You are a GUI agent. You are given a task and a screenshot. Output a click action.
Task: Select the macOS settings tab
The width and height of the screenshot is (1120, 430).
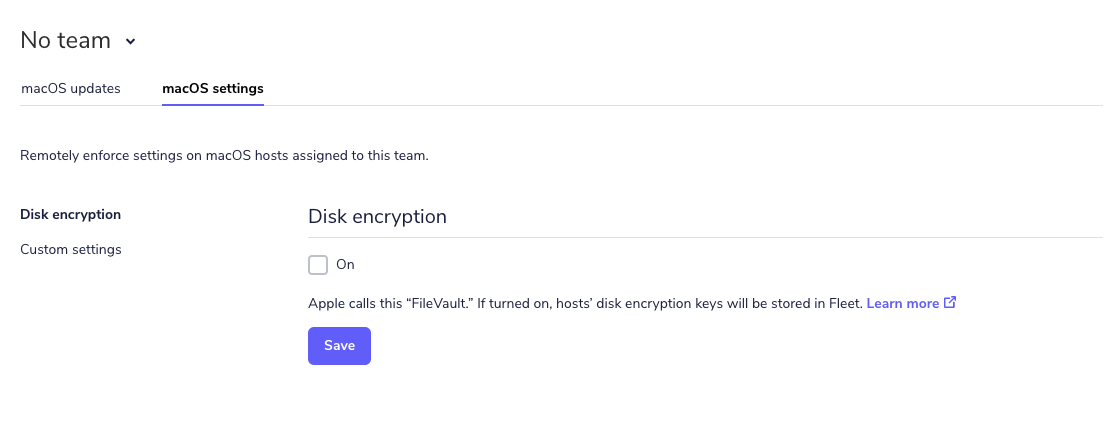(x=213, y=88)
